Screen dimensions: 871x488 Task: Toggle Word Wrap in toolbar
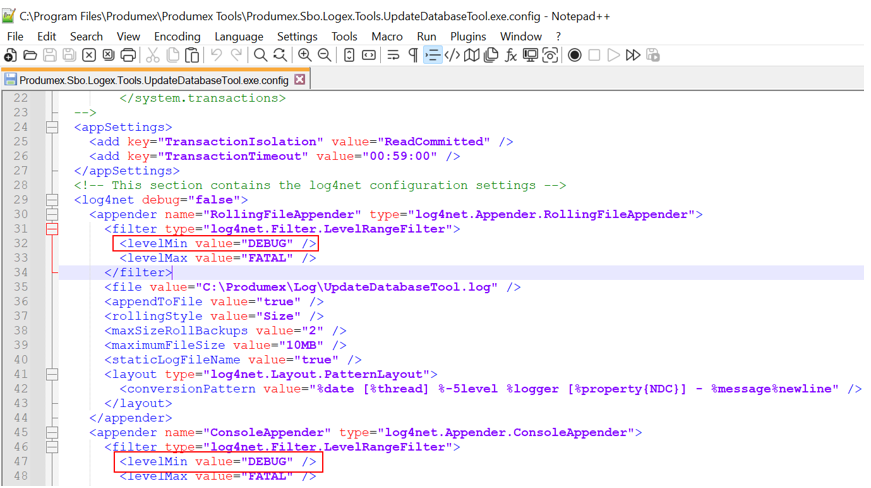point(393,56)
